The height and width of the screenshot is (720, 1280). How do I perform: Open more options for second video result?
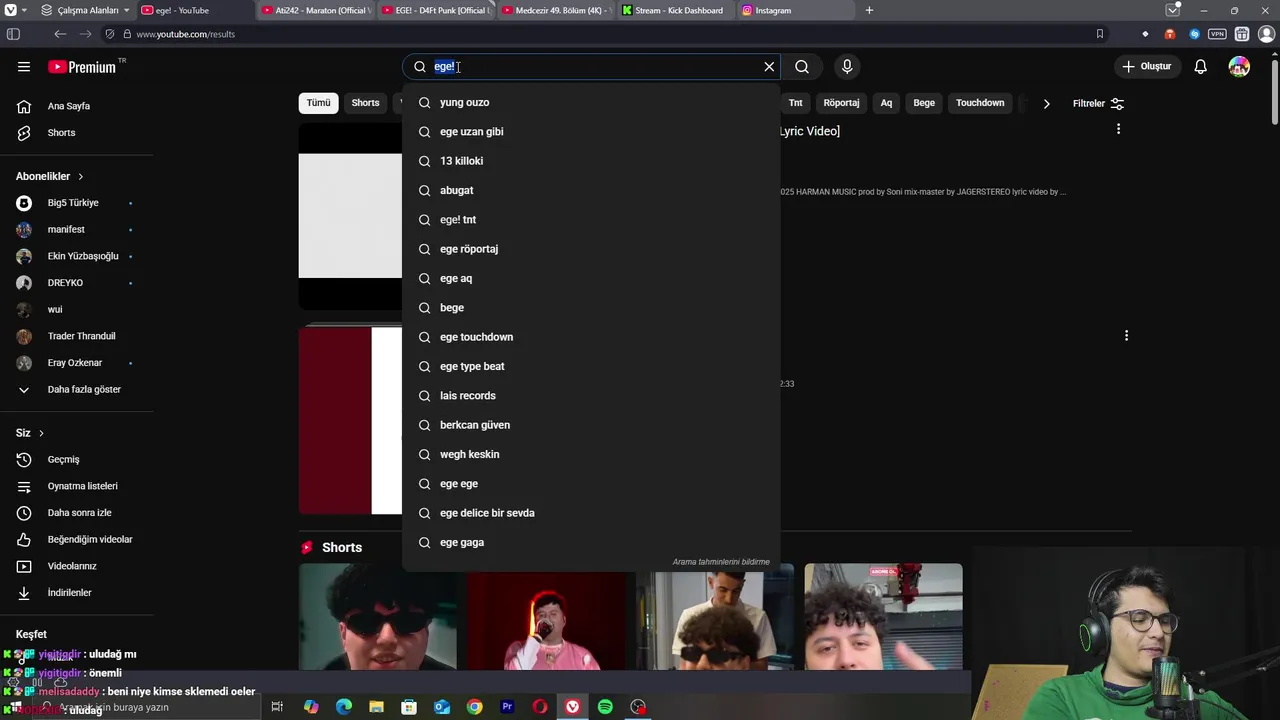pos(1126,336)
